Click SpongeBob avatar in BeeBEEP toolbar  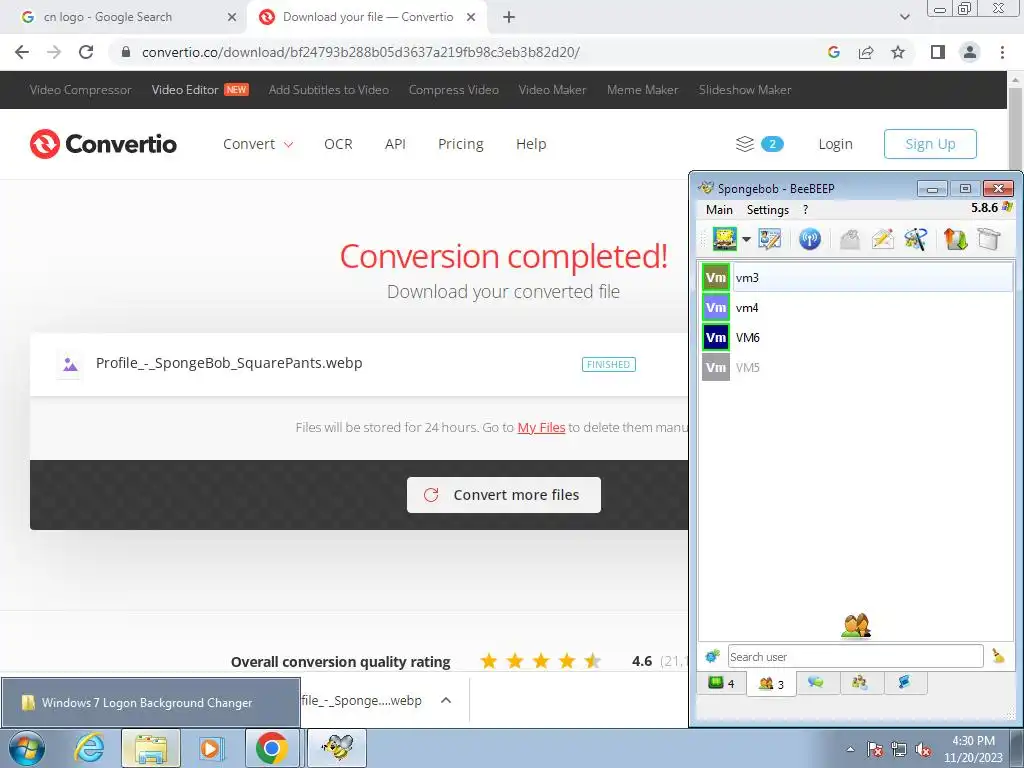coord(724,239)
